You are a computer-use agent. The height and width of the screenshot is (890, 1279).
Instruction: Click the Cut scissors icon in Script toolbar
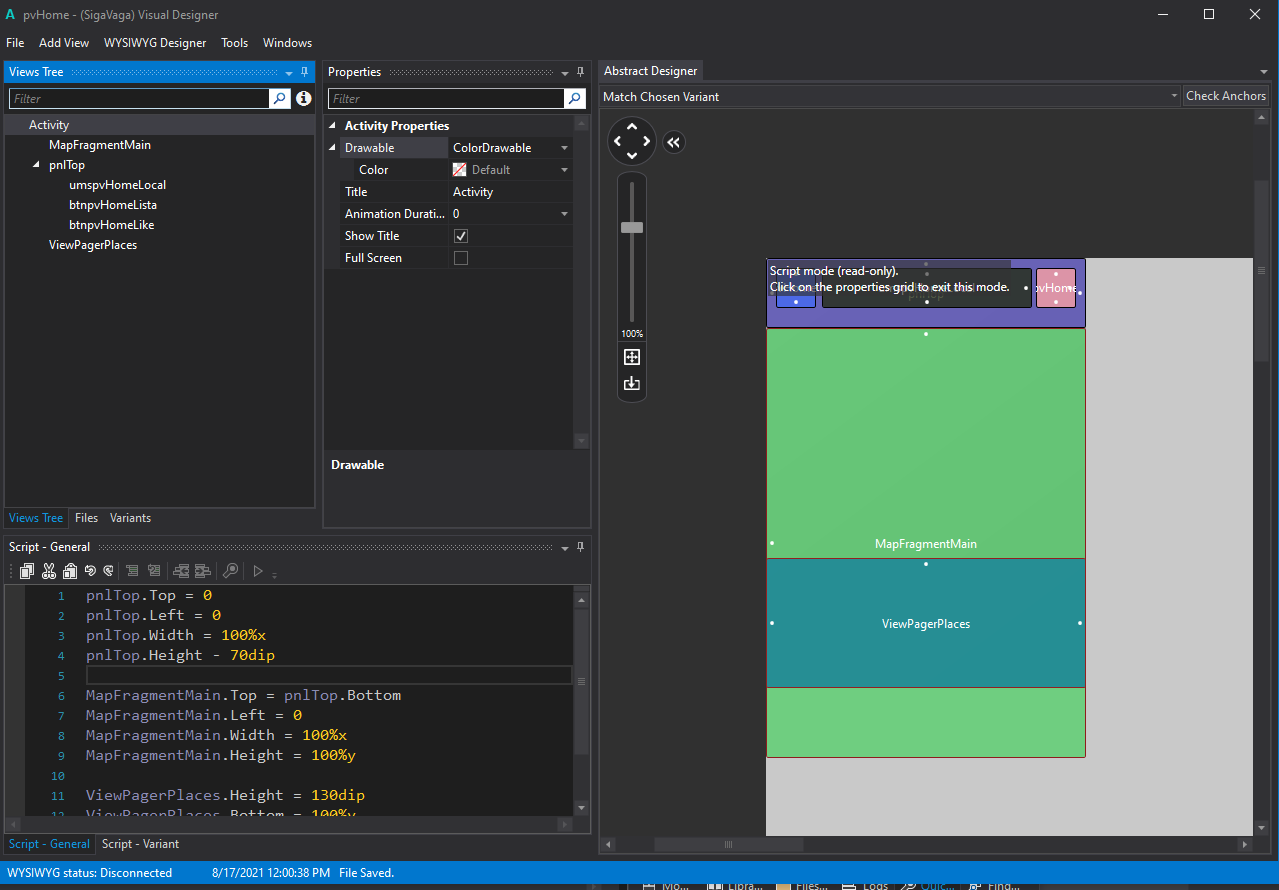[x=49, y=571]
